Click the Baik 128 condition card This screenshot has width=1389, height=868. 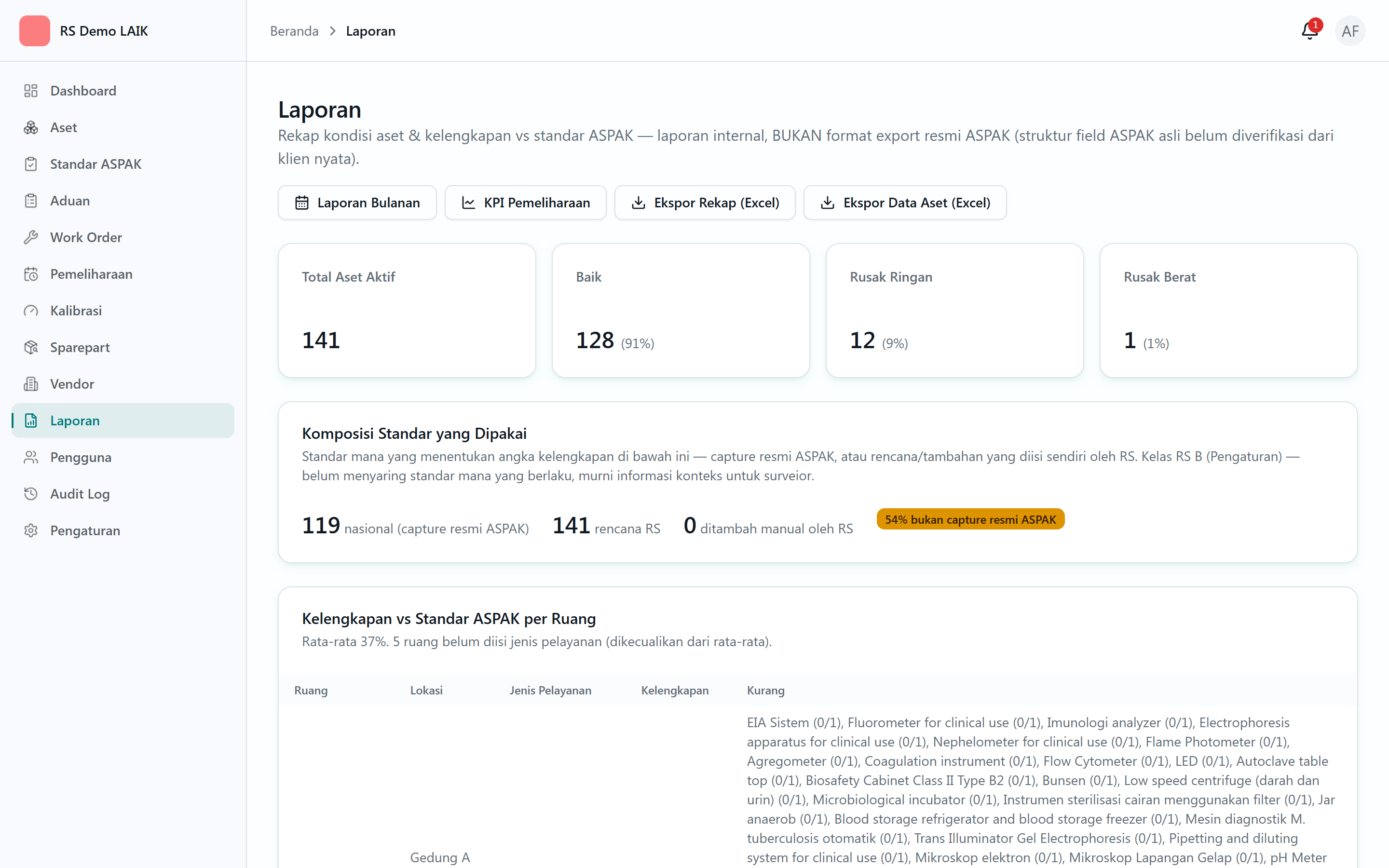681,311
